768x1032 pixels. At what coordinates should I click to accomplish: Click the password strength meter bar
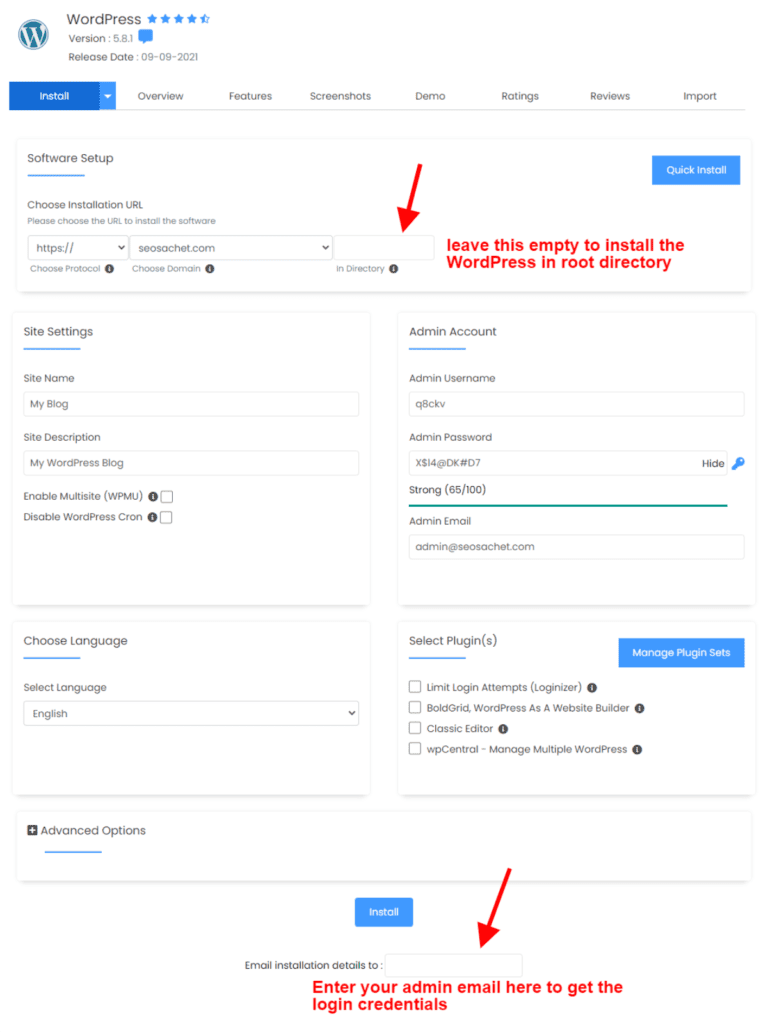click(568, 505)
